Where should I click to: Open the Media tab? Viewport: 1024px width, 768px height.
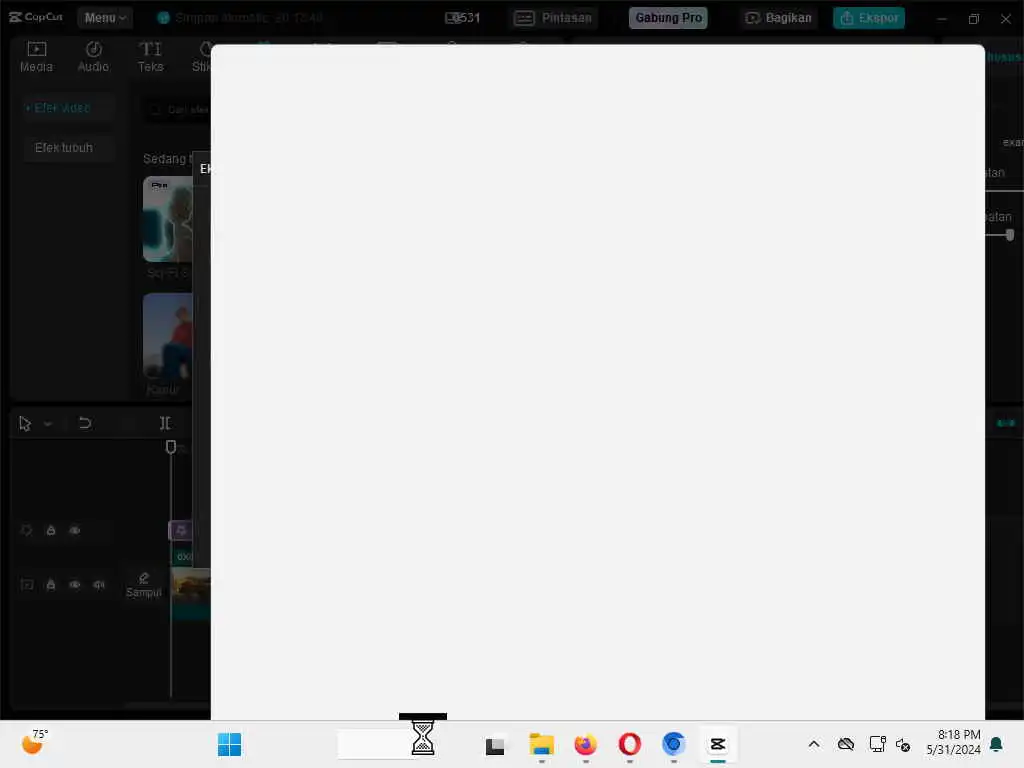point(37,57)
